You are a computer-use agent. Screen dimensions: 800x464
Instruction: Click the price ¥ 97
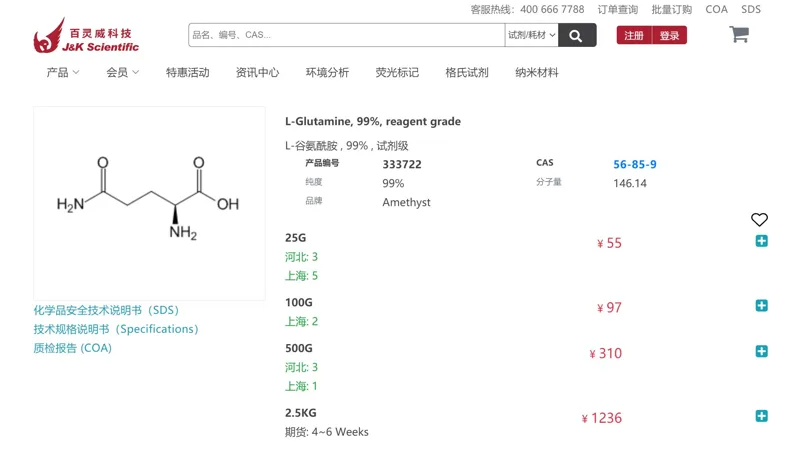tap(610, 308)
